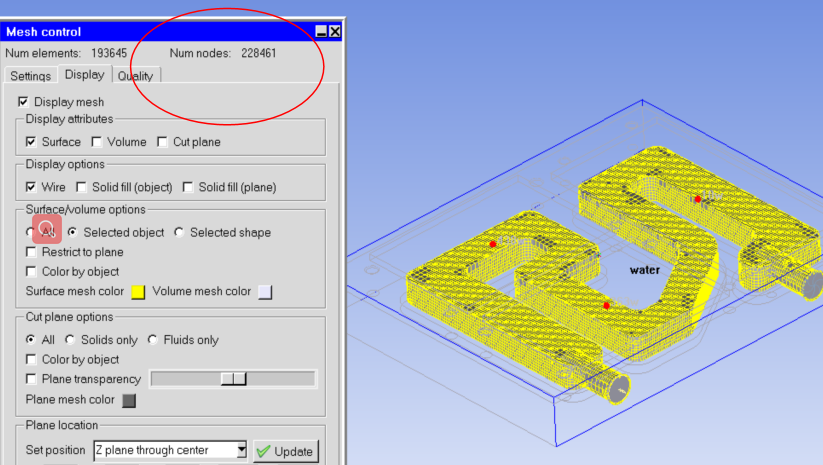
Task: Switch to the Settings tab
Action: tap(30, 76)
